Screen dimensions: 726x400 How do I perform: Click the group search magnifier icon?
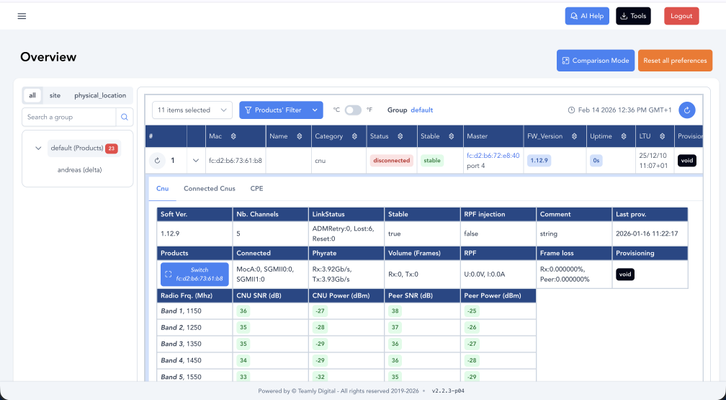click(125, 117)
